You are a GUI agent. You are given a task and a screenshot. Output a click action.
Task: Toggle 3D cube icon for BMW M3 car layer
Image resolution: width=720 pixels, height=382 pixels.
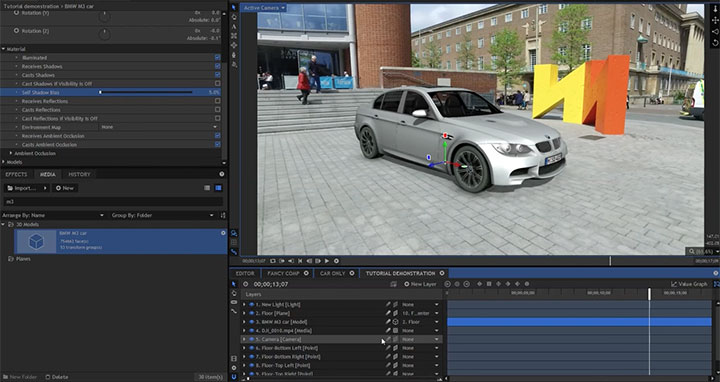395,322
